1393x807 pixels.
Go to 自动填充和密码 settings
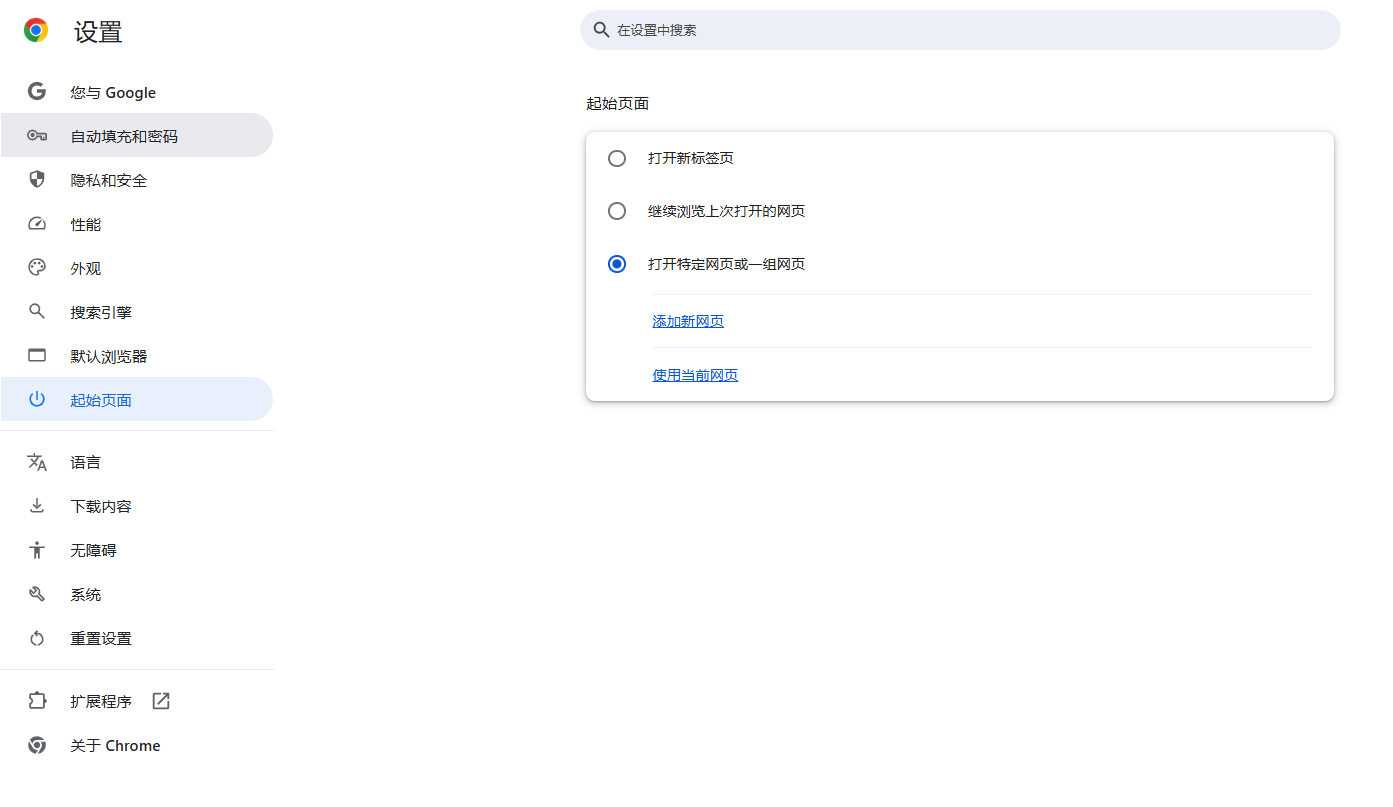pyautogui.click(x=136, y=136)
